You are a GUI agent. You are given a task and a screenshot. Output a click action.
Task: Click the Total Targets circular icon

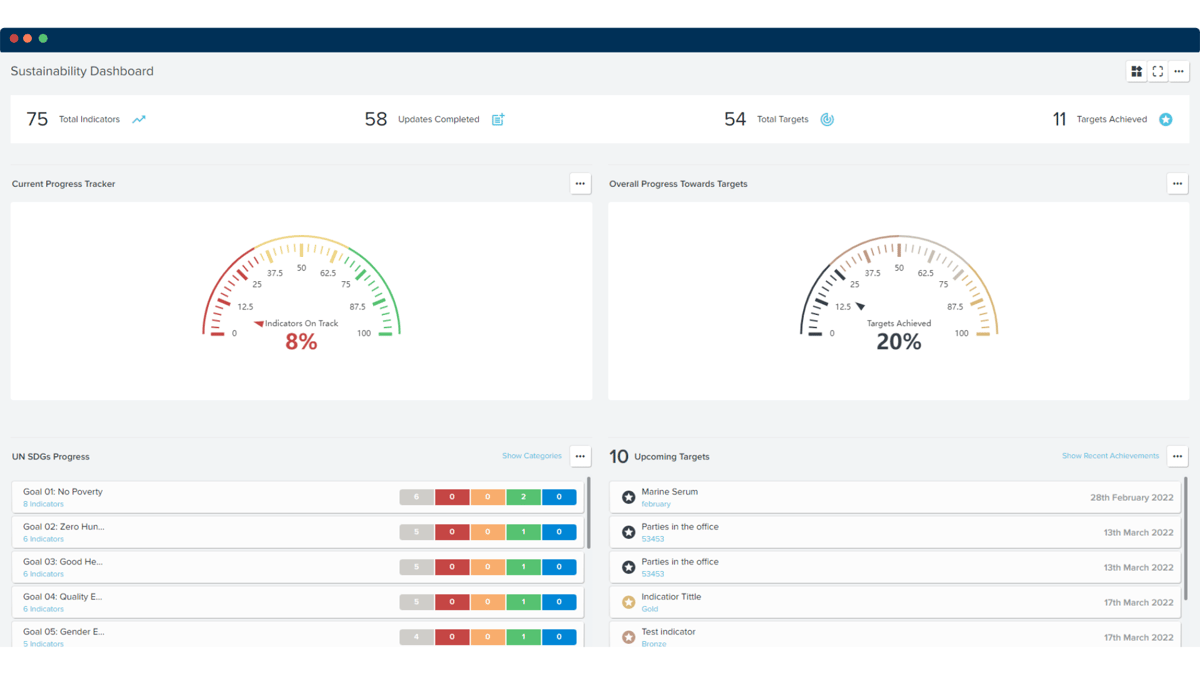(827, 119)
